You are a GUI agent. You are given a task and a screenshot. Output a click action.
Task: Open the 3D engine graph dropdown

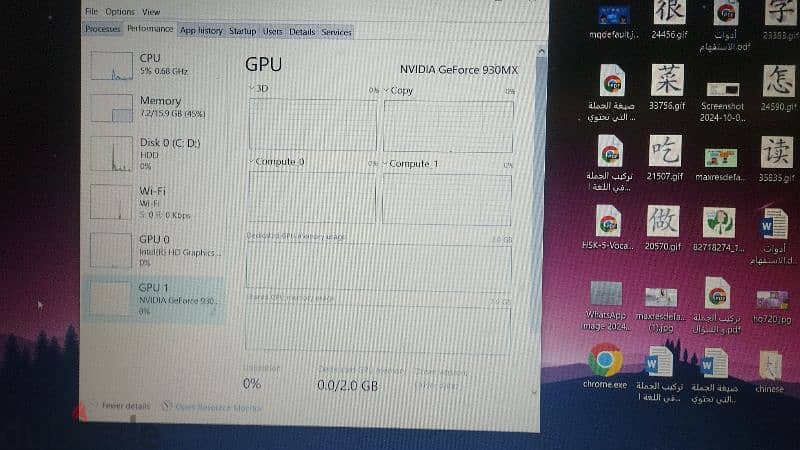pyautogui.click(x=259, y=88)
